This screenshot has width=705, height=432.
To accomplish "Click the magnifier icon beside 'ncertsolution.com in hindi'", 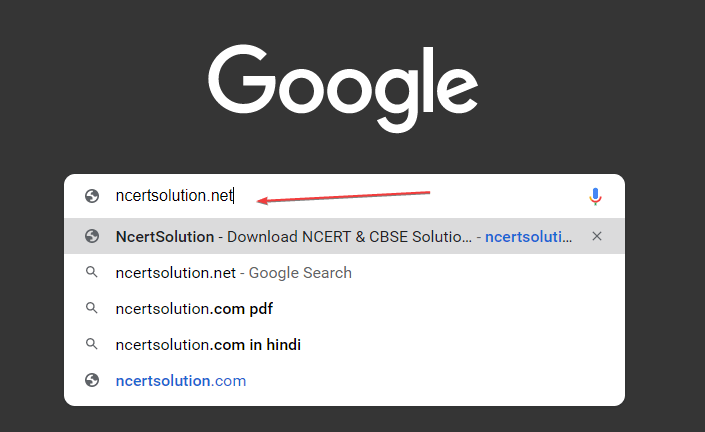I will (92, 344).
